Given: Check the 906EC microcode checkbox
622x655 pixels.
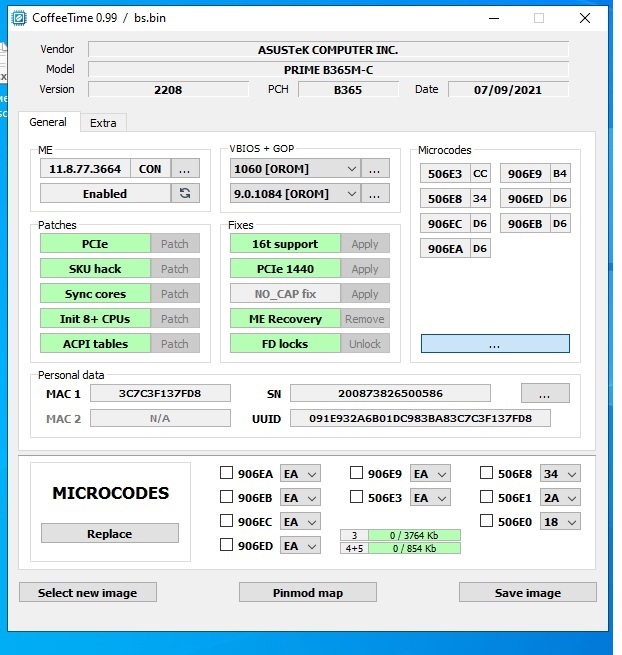Looking at the screenshot, I should [226, 521].
